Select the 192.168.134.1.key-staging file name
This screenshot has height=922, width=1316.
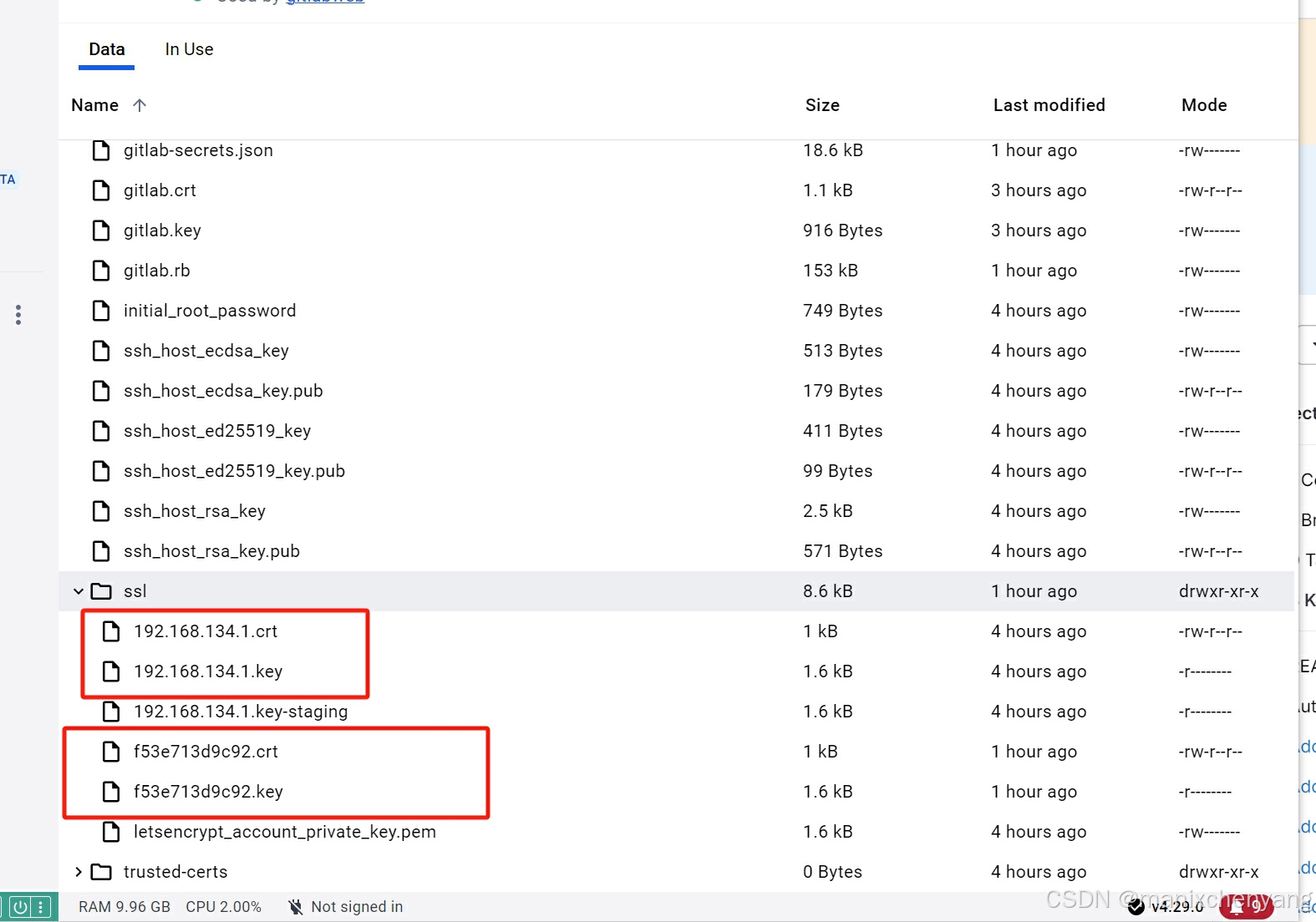(241, 712)
